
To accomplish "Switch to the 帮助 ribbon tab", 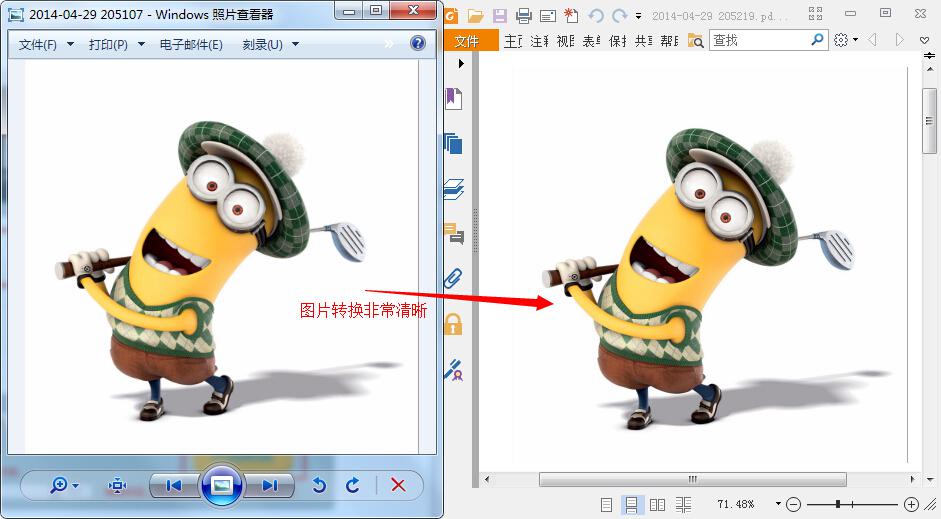I will click(669, 41).
